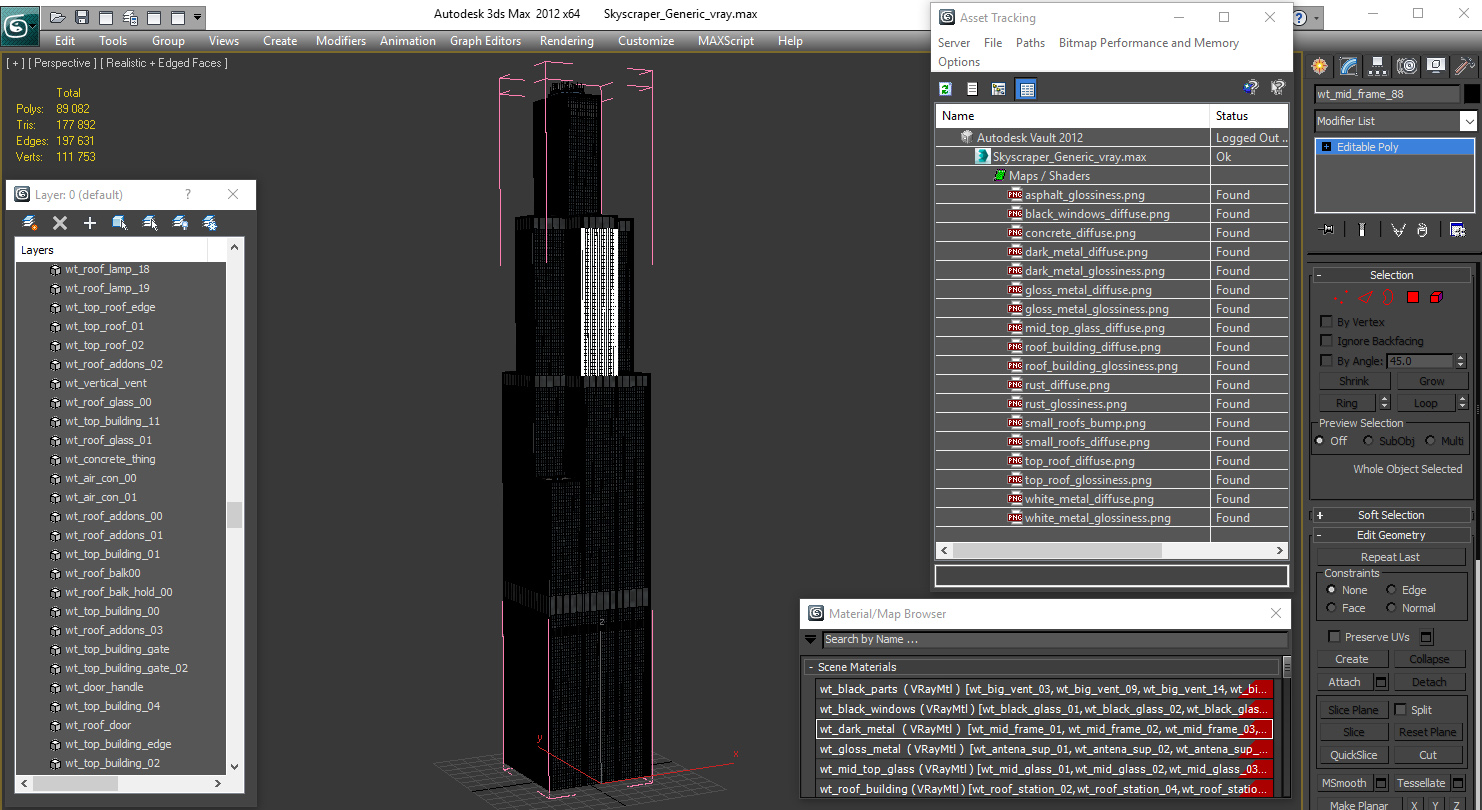Screen dimensions: 1482x810
Task: Click the black object color swatch
Action: point(1472,94)
